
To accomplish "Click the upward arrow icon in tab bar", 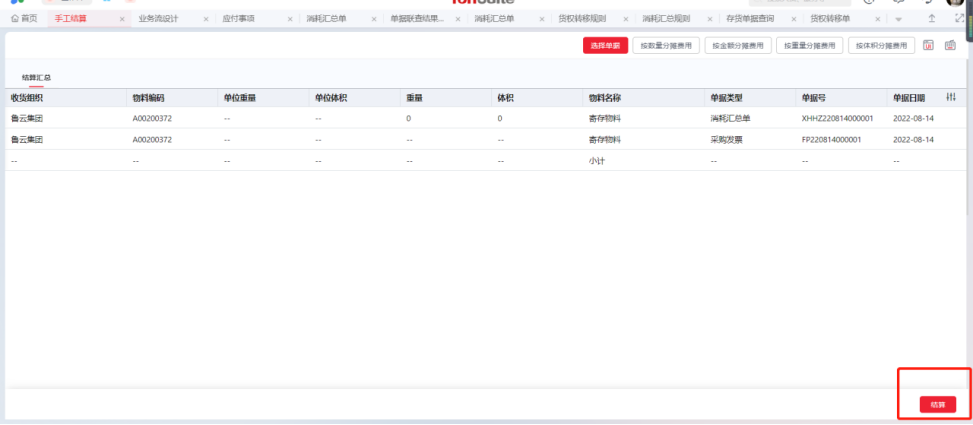I will pyautogui.click(x=932, y=19).
